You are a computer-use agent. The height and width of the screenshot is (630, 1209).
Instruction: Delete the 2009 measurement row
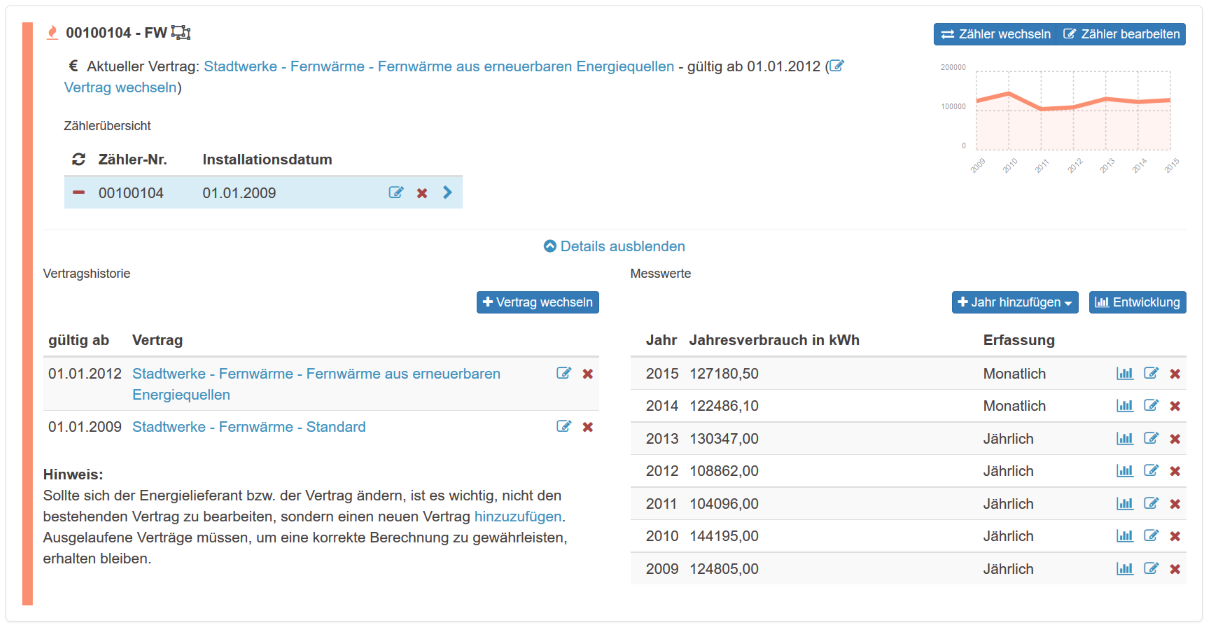coord(1175,569)
